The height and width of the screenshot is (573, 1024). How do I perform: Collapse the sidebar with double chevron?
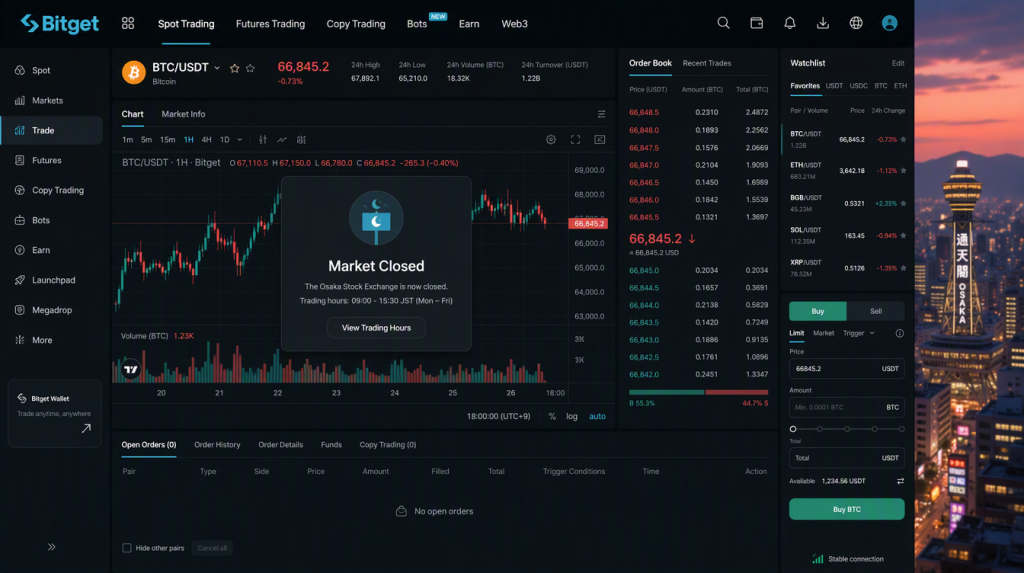(52, 547)
